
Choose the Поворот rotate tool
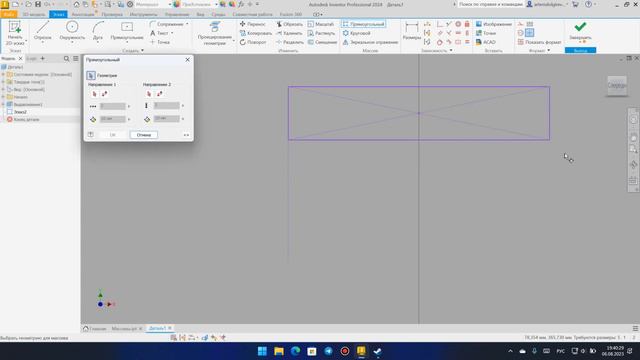[253, 42]
